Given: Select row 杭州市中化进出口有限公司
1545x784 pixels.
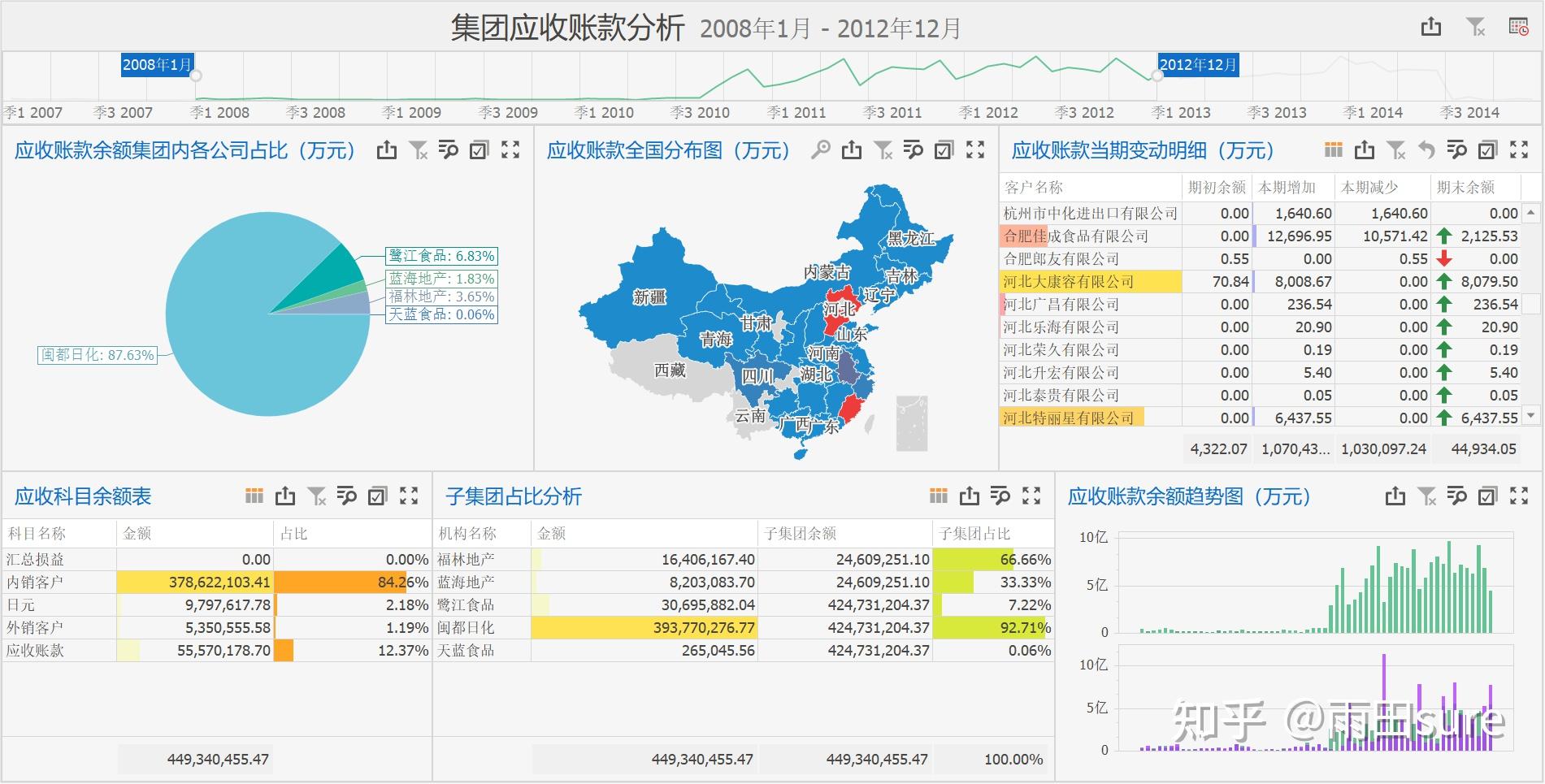Looking at the screenshot, I should pyautogui.click(x=1261, y=214).
